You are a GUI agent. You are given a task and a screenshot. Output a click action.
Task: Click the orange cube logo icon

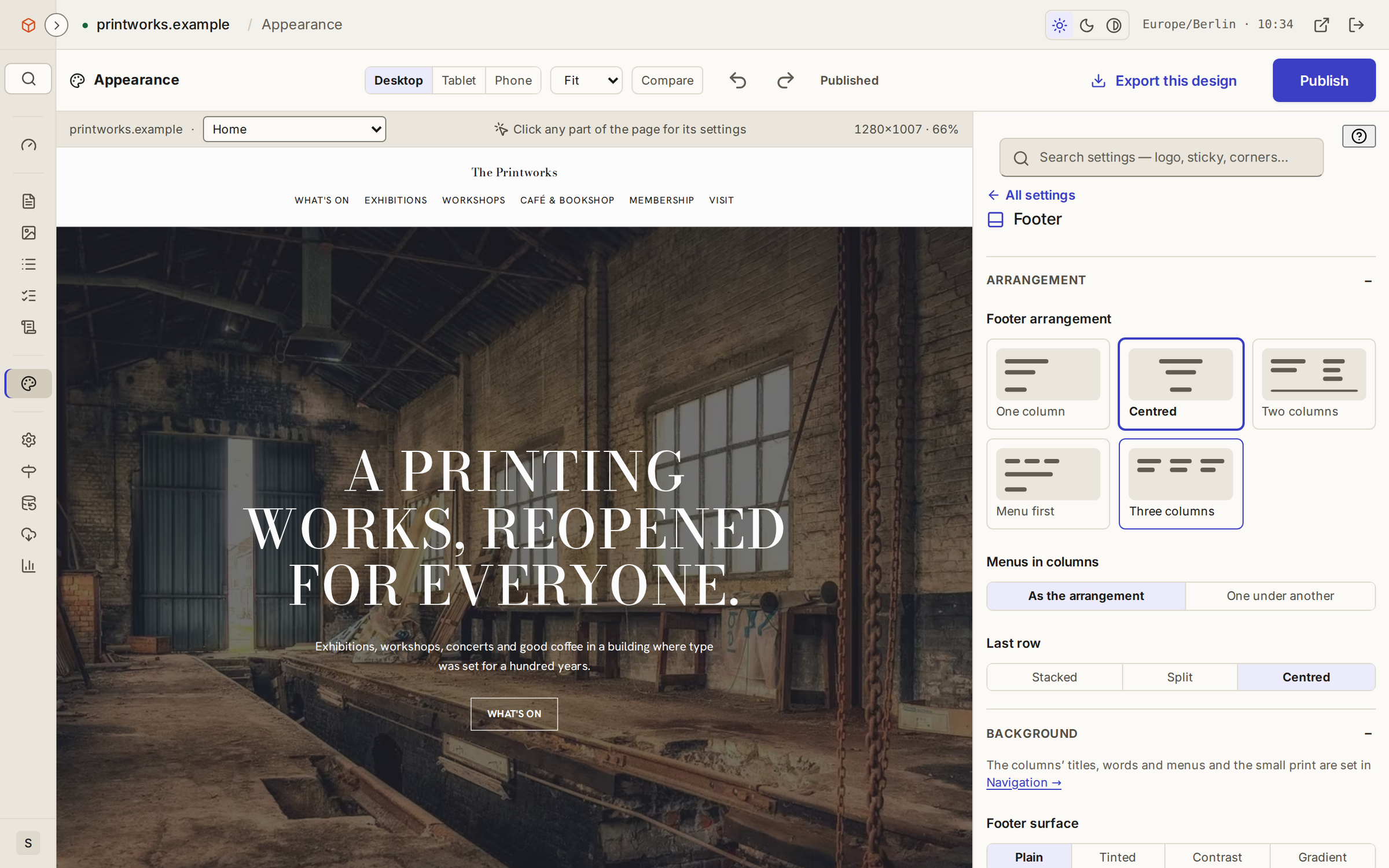click(28, 25)
